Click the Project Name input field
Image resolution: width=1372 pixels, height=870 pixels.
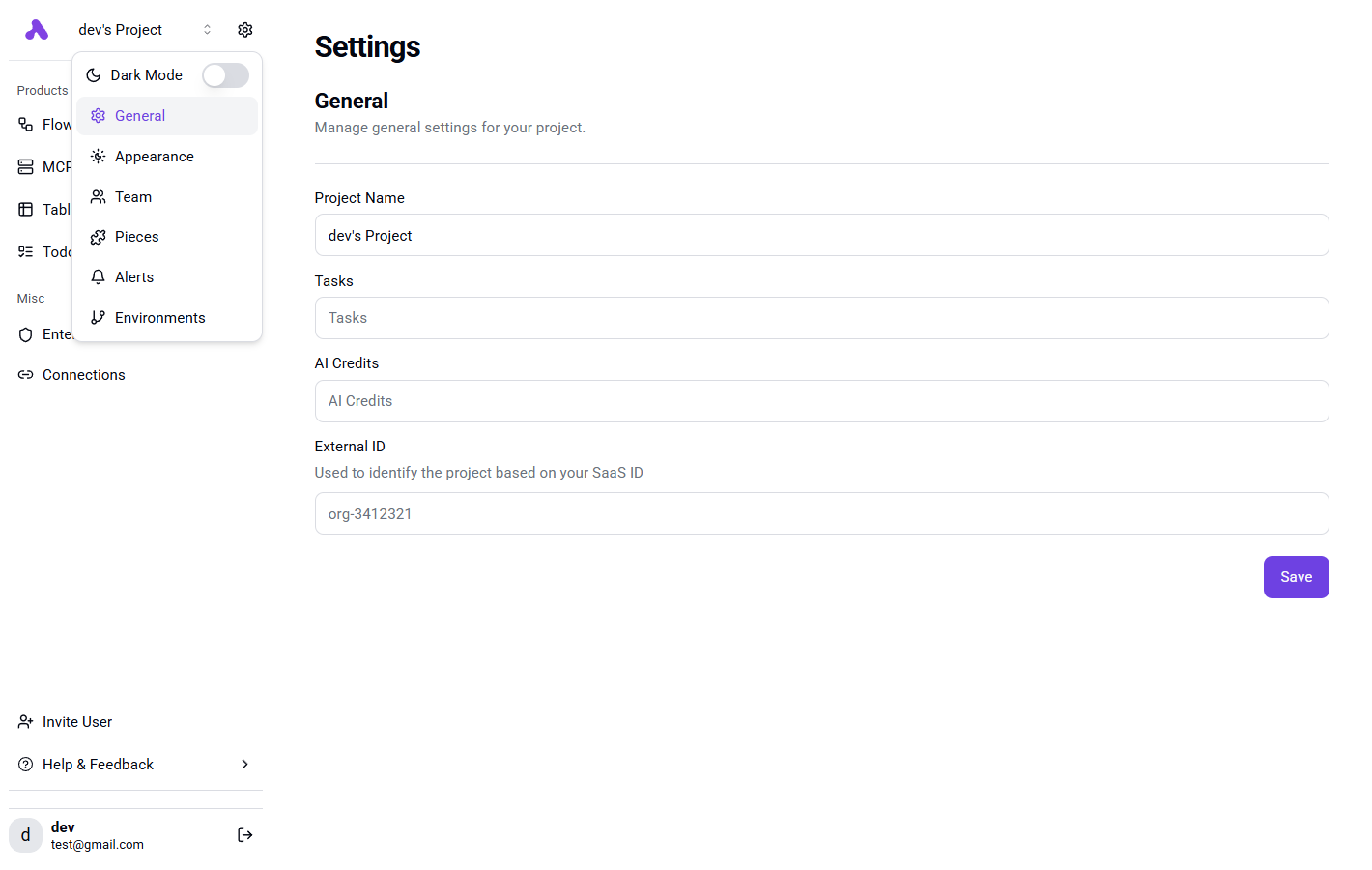pos(821,236)
